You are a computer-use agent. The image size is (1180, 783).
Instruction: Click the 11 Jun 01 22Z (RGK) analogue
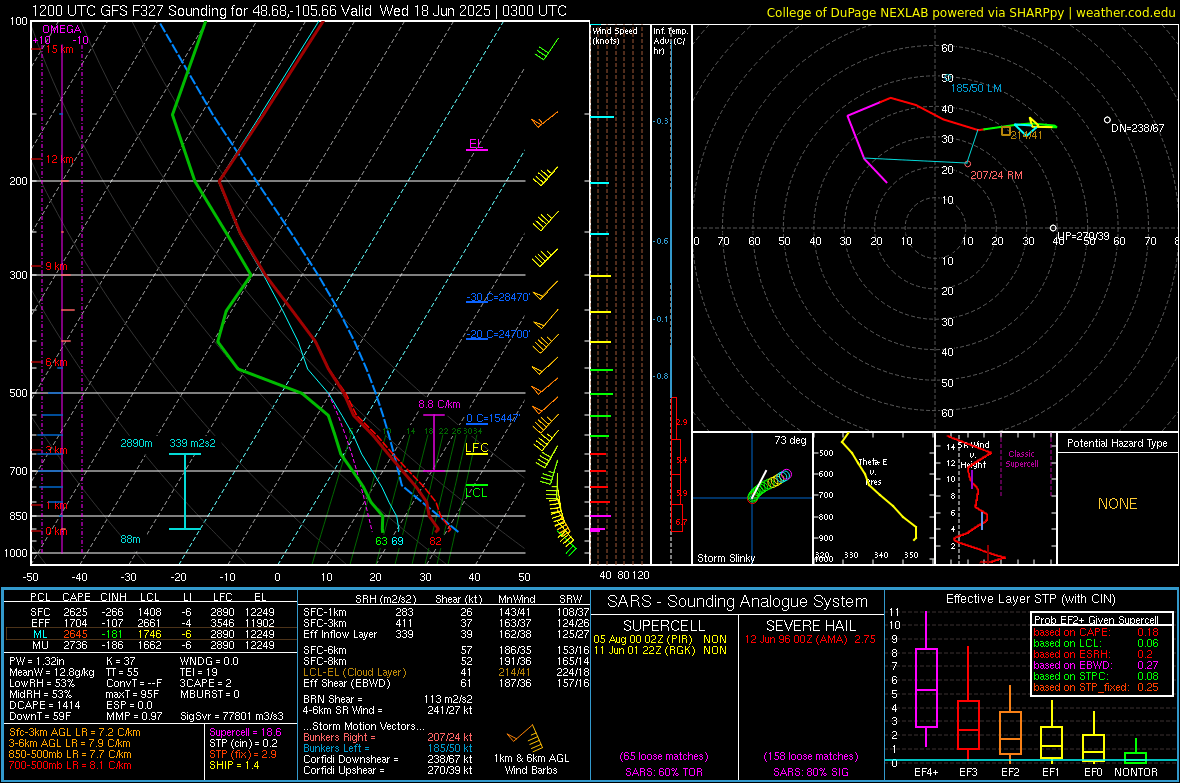[660, 650]
